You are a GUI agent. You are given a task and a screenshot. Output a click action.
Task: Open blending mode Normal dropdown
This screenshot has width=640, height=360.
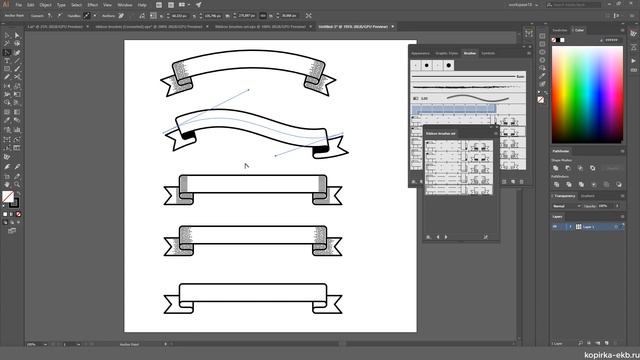(567, 206)
